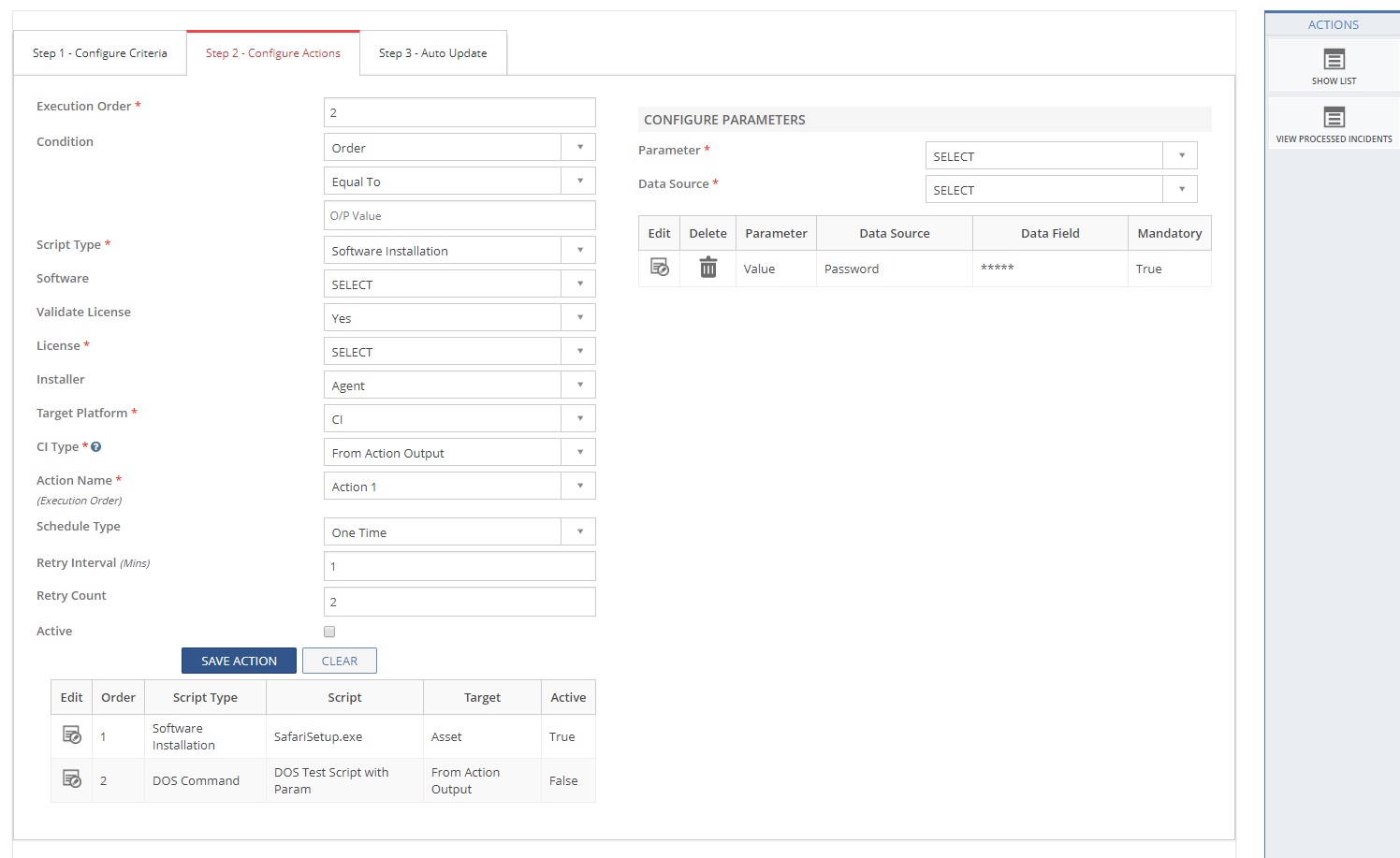Open the Parameter select dropdown
Screen dimensions: 1400x858
tap(1060, 155)
